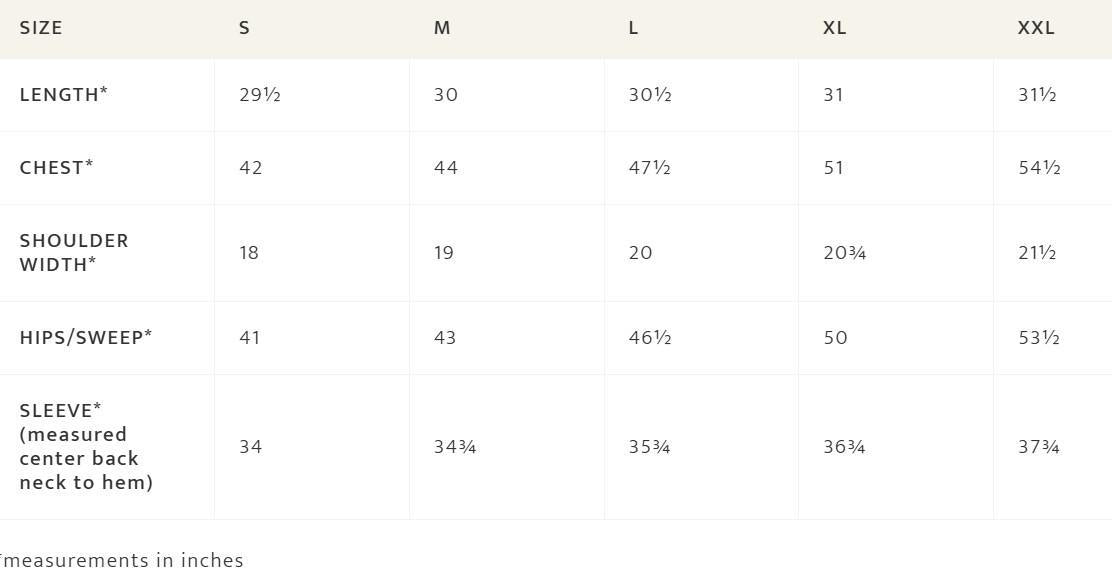Click the LENGTH* row label
Screen dimensions: 1112x575
pos(64,94)
